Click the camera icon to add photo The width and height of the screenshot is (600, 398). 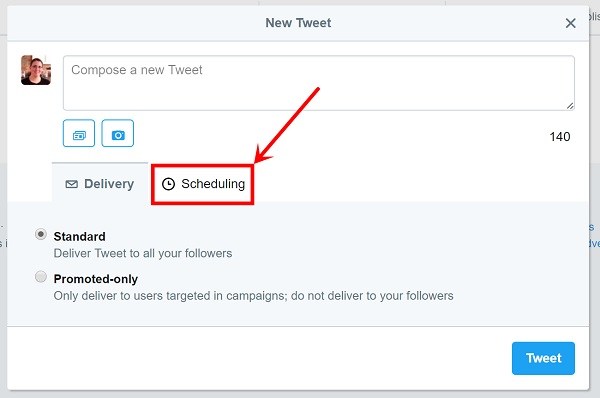117,133
